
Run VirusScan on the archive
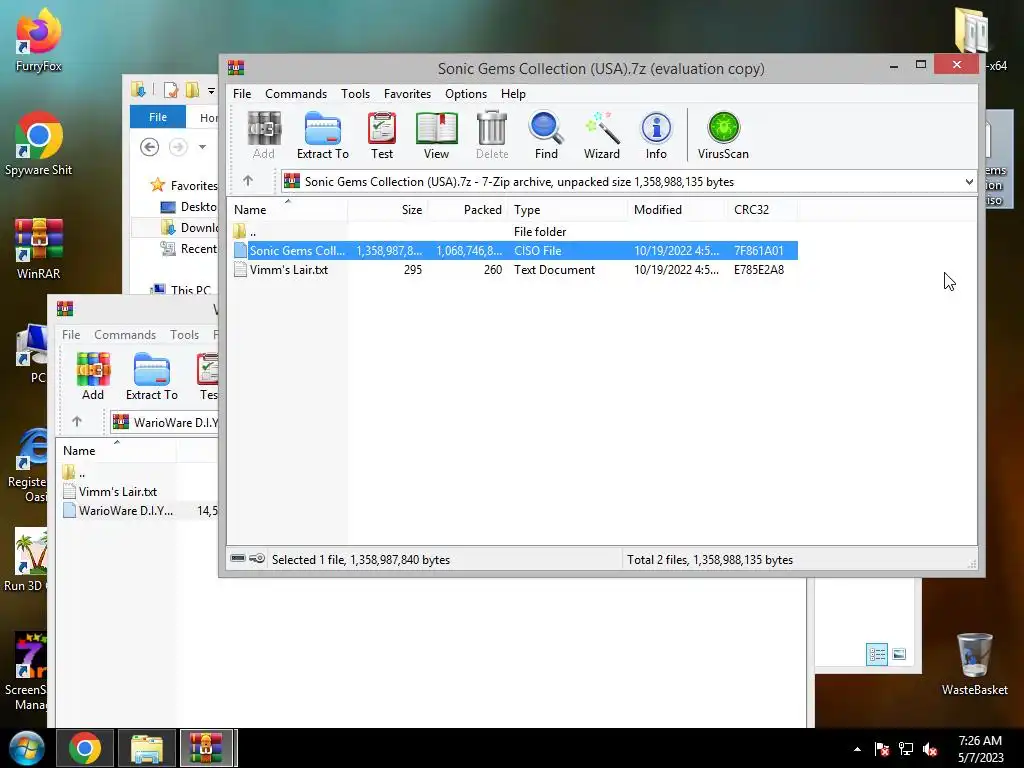click(723, 135)
